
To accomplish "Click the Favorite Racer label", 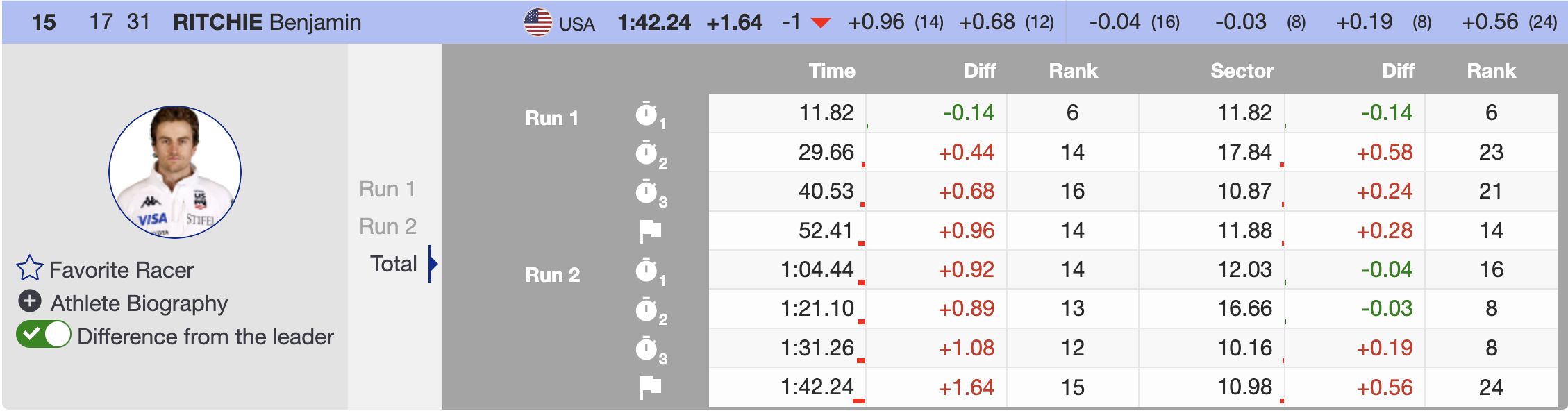I will (122, 270).
